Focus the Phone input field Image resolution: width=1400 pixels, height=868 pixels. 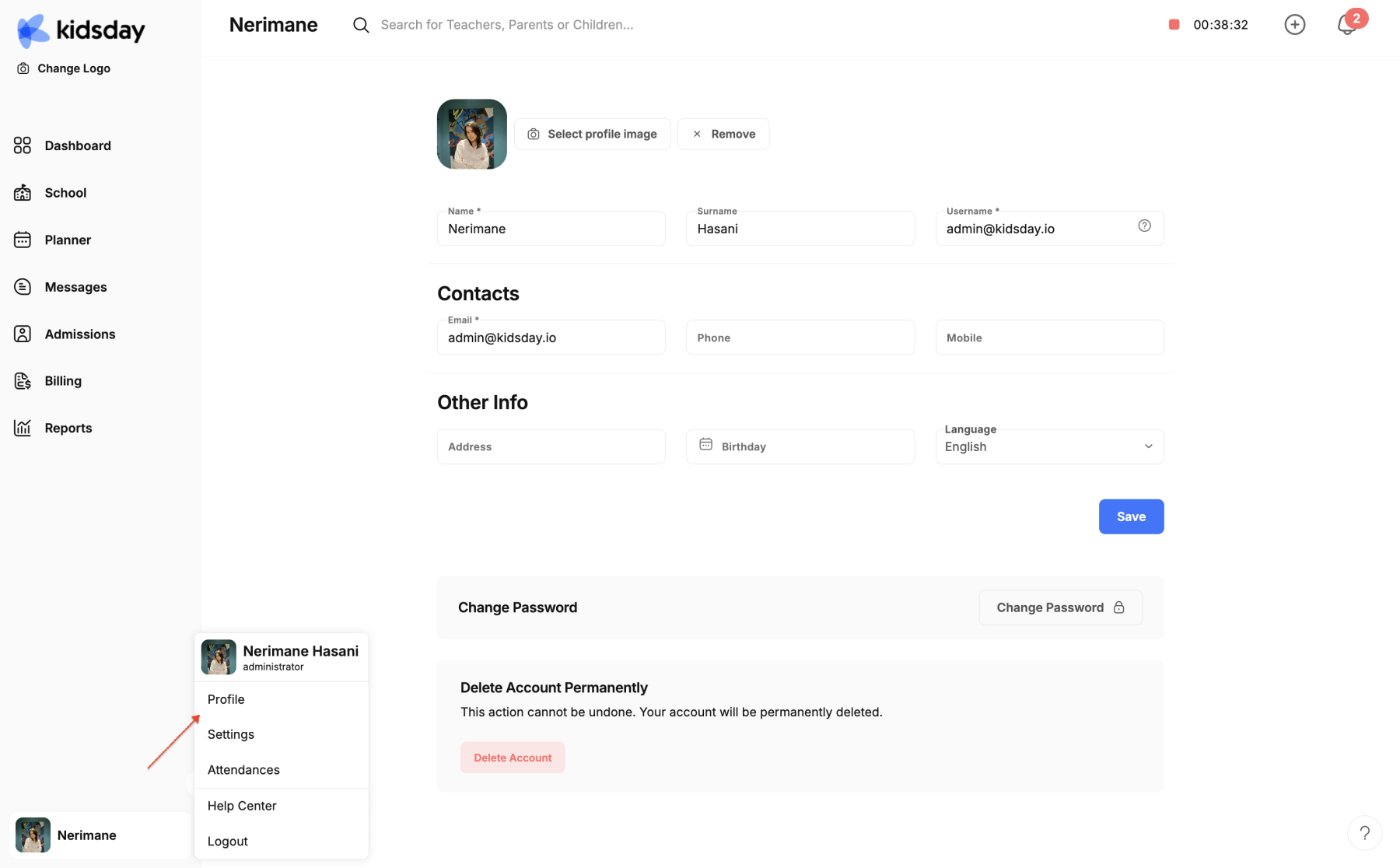point(800,338)
